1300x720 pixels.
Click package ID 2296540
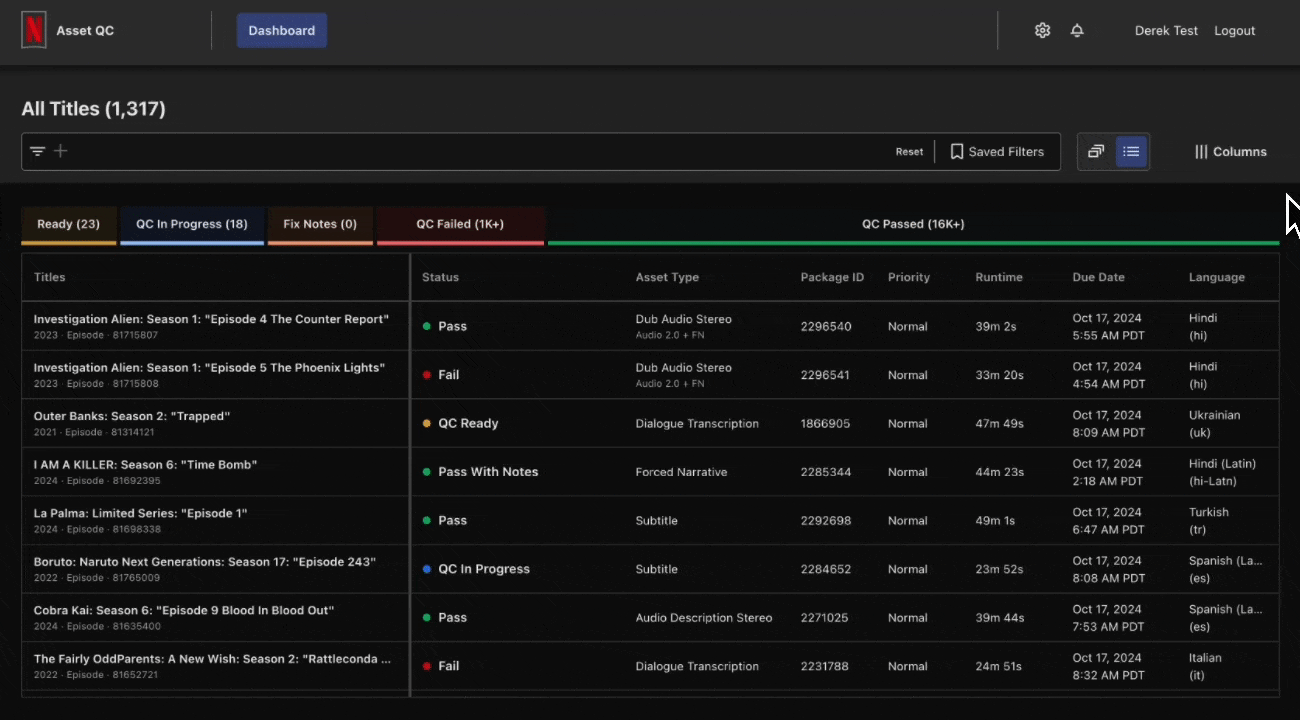(x=826, y=326)
